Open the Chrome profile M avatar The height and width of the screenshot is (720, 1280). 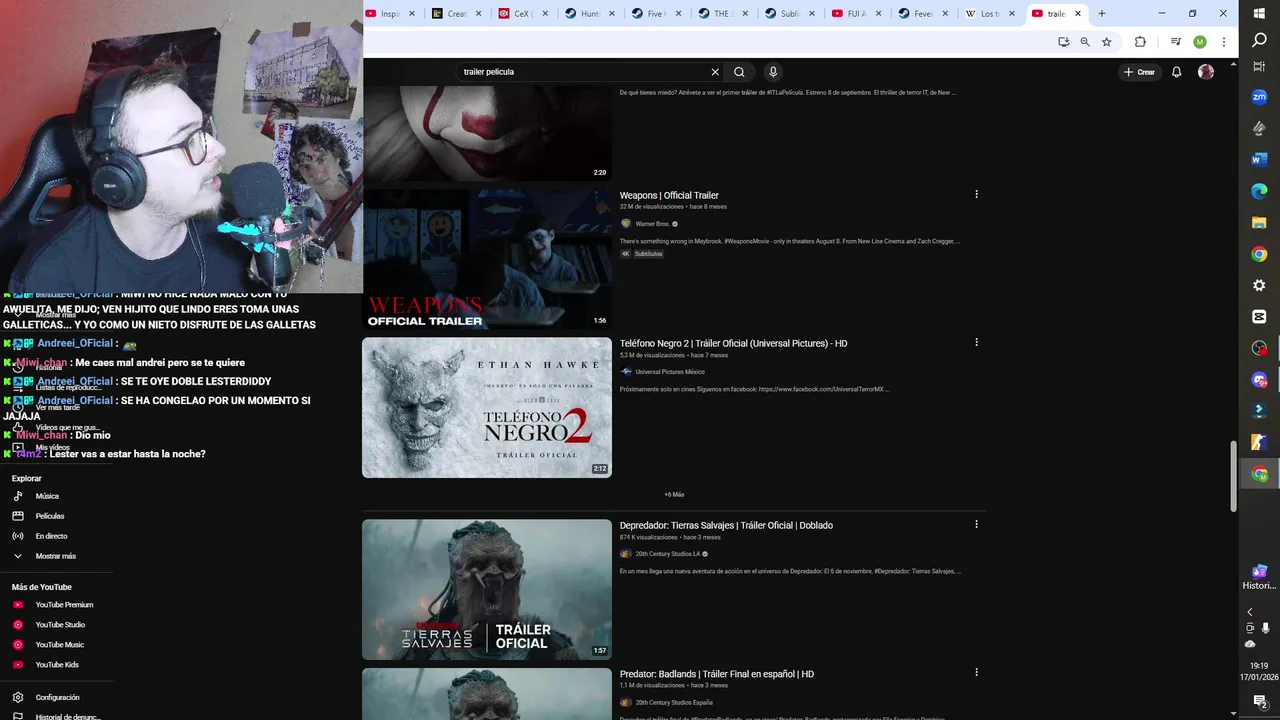pyautogui.click(x=1200, y=42)
